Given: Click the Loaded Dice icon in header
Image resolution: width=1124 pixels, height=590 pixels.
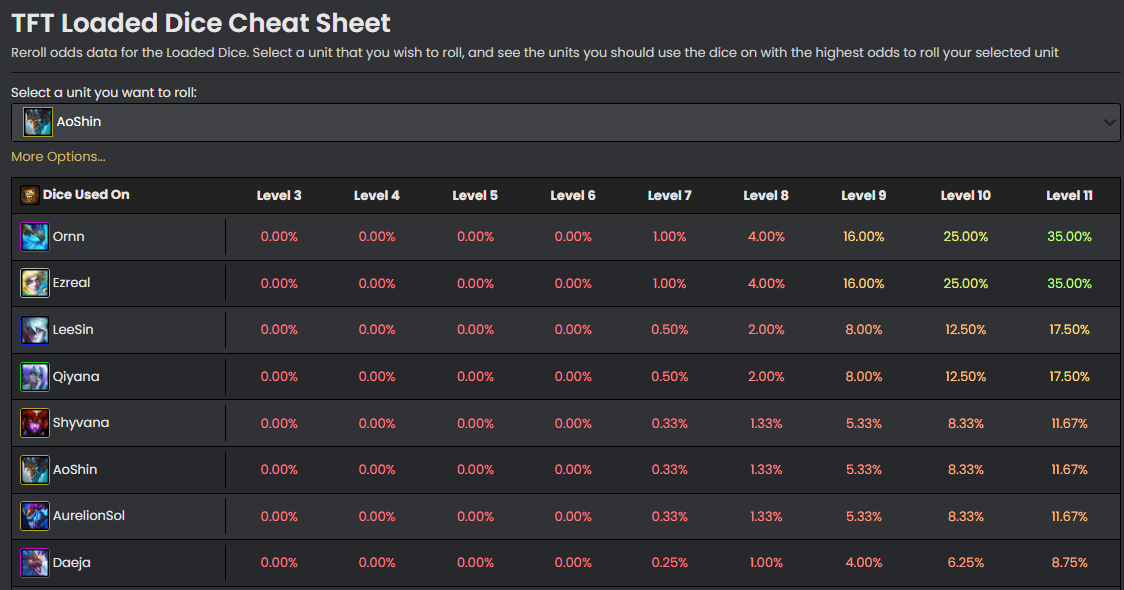Looking at the screenshot, I should (29, 195).
